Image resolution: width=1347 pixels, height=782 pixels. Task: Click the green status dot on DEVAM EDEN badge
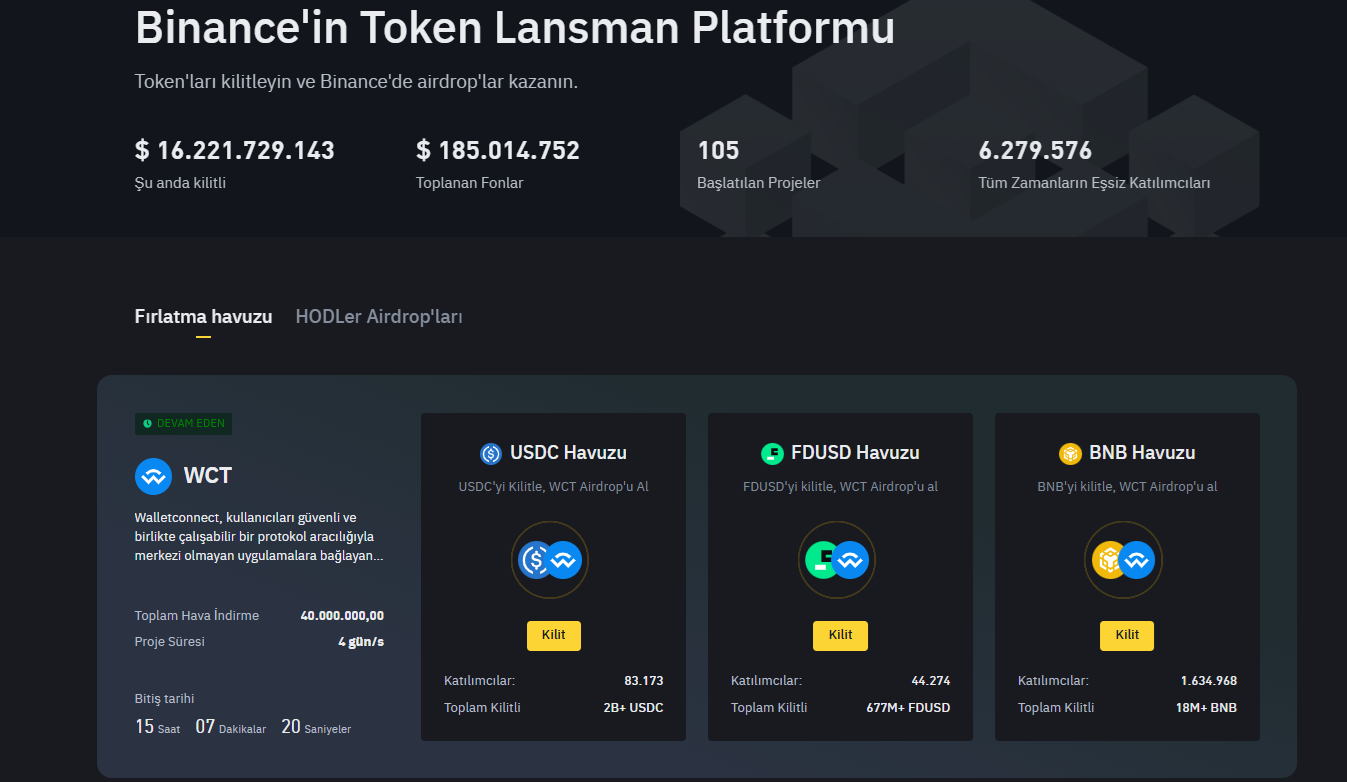point(147,424)
